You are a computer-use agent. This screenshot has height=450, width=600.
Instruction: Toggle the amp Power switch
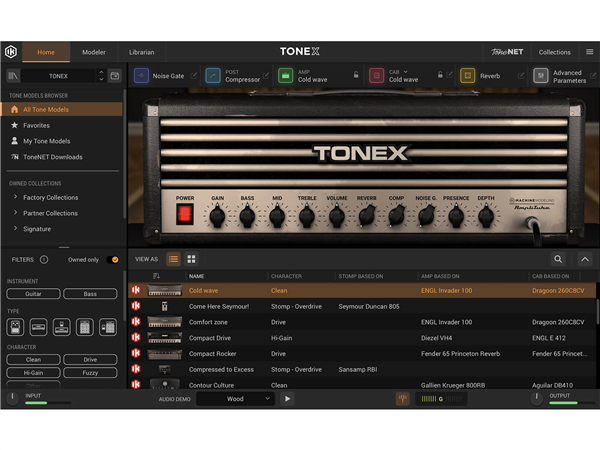[x=185, y=214]
